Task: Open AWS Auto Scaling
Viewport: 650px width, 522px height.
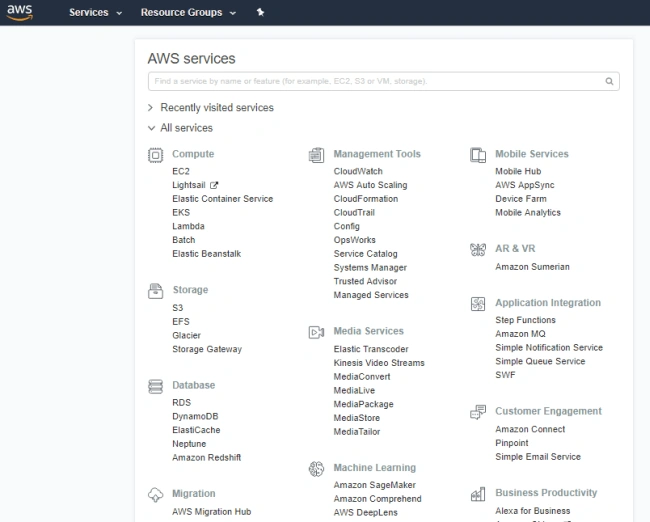Action: tap(371, 185)
